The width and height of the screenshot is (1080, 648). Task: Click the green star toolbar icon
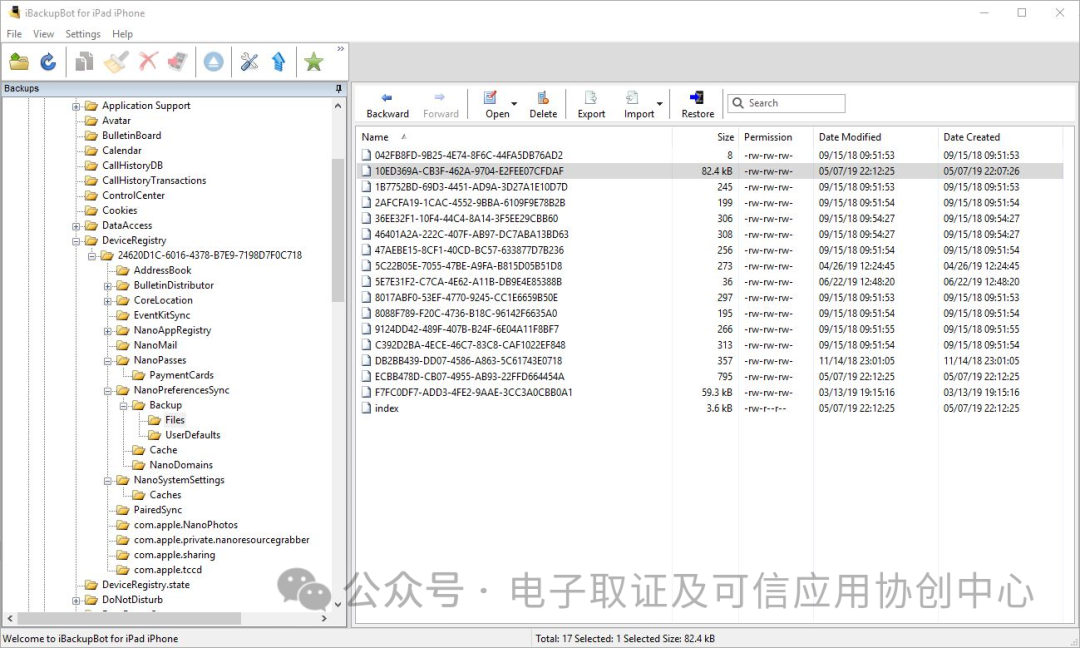(x=314, y=62)
